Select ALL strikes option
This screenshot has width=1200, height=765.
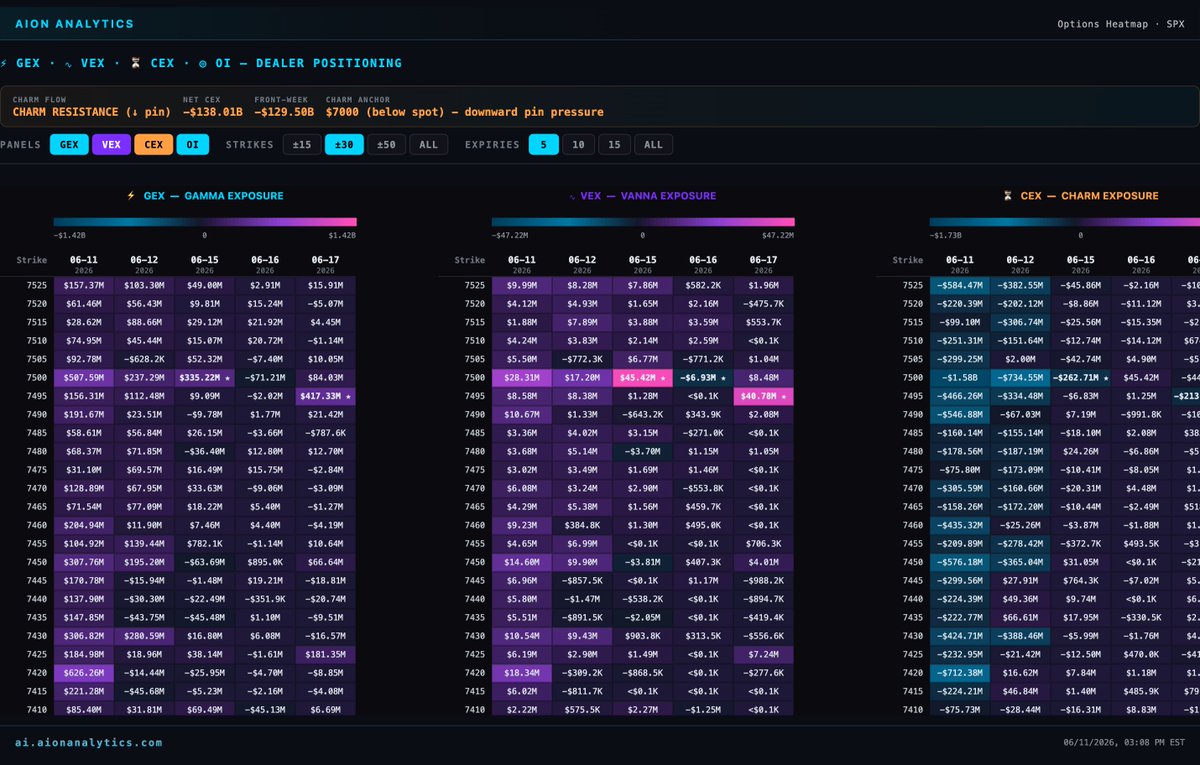(428, 145)
